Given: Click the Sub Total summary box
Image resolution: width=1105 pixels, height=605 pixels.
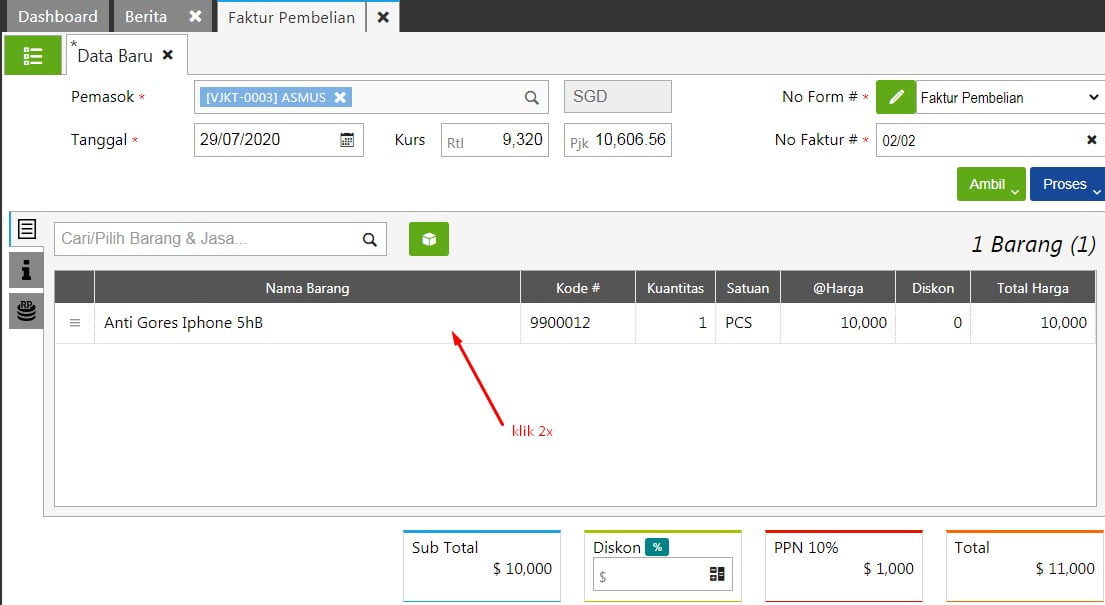Looking at the screenshot, I should 482,566.
